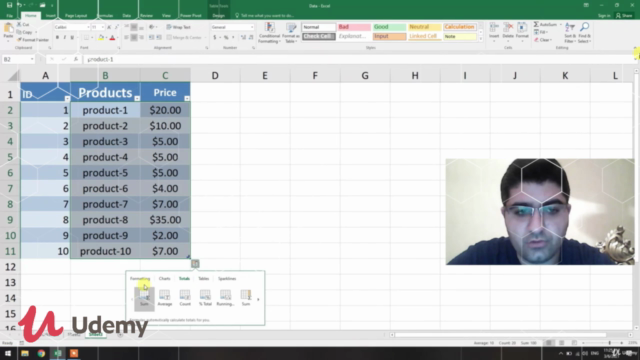Toggle Center horizontal alignment
The image size is (640, 360).
click(x=134, y=38)
